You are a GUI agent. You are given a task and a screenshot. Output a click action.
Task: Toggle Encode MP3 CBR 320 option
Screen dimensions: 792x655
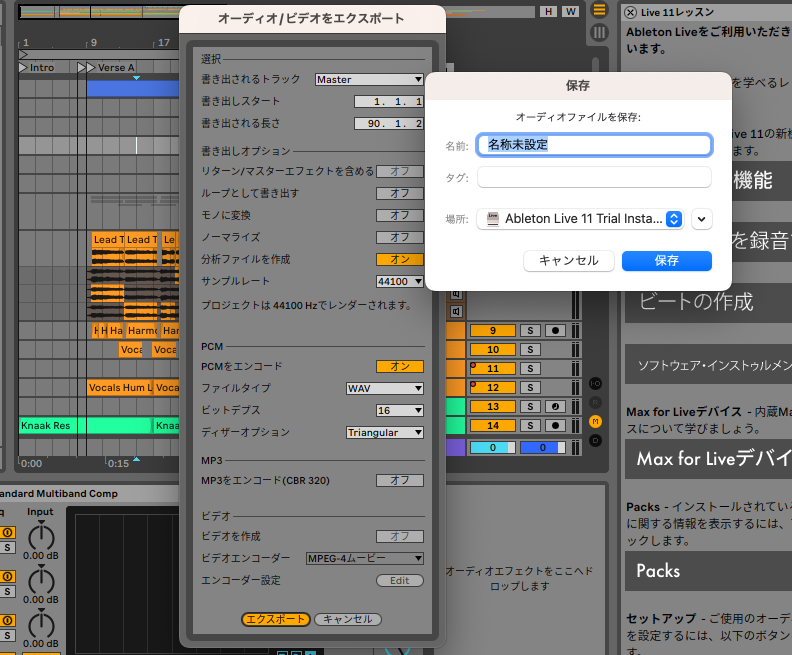click(400, 481)
